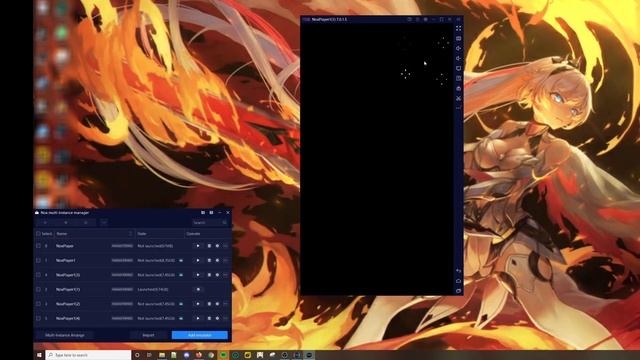
Task: Tick checkbox for NoxPlayer1 row
Action: point(38,260)
